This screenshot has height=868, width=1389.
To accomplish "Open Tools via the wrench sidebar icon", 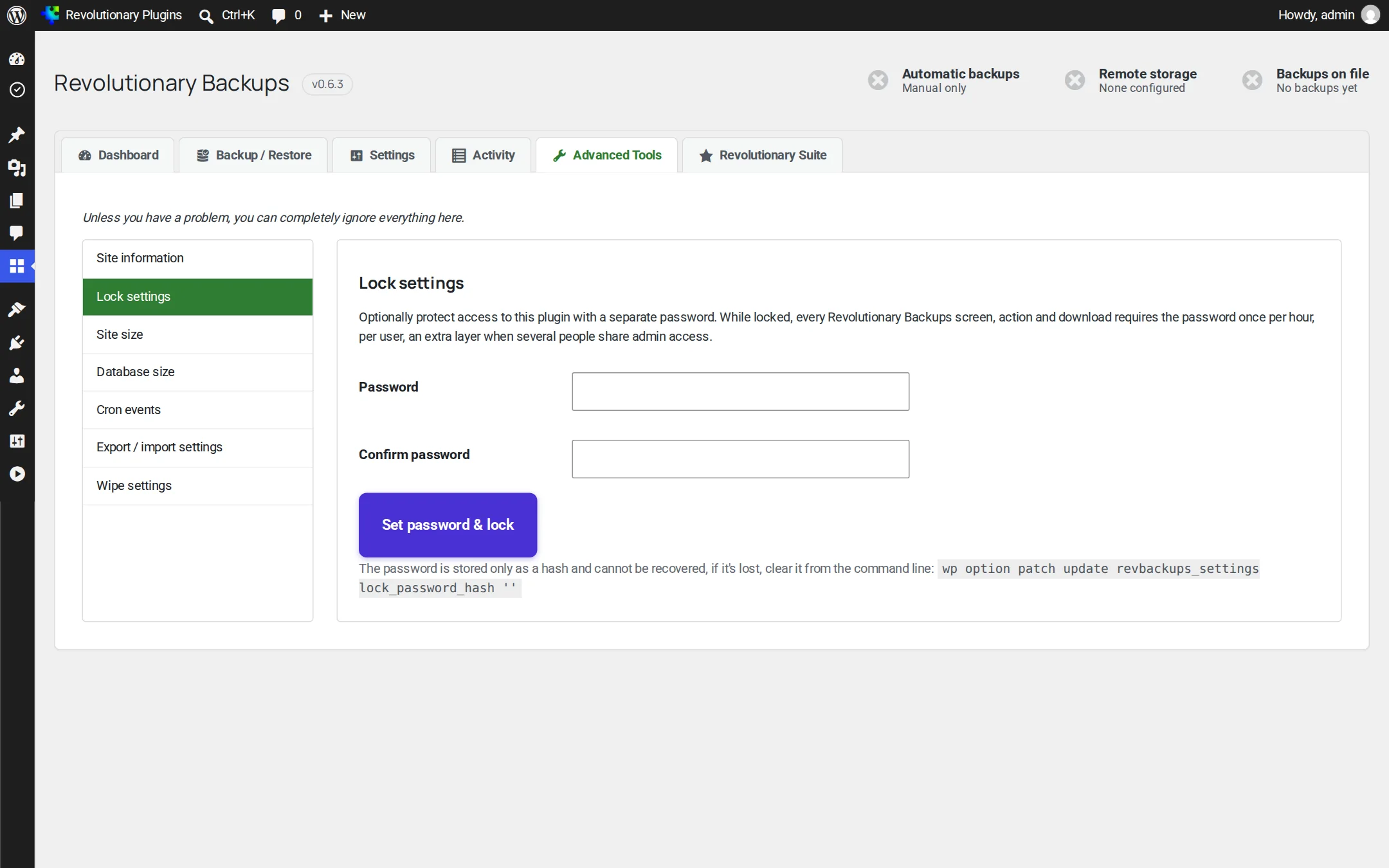I will click(17, 408).
